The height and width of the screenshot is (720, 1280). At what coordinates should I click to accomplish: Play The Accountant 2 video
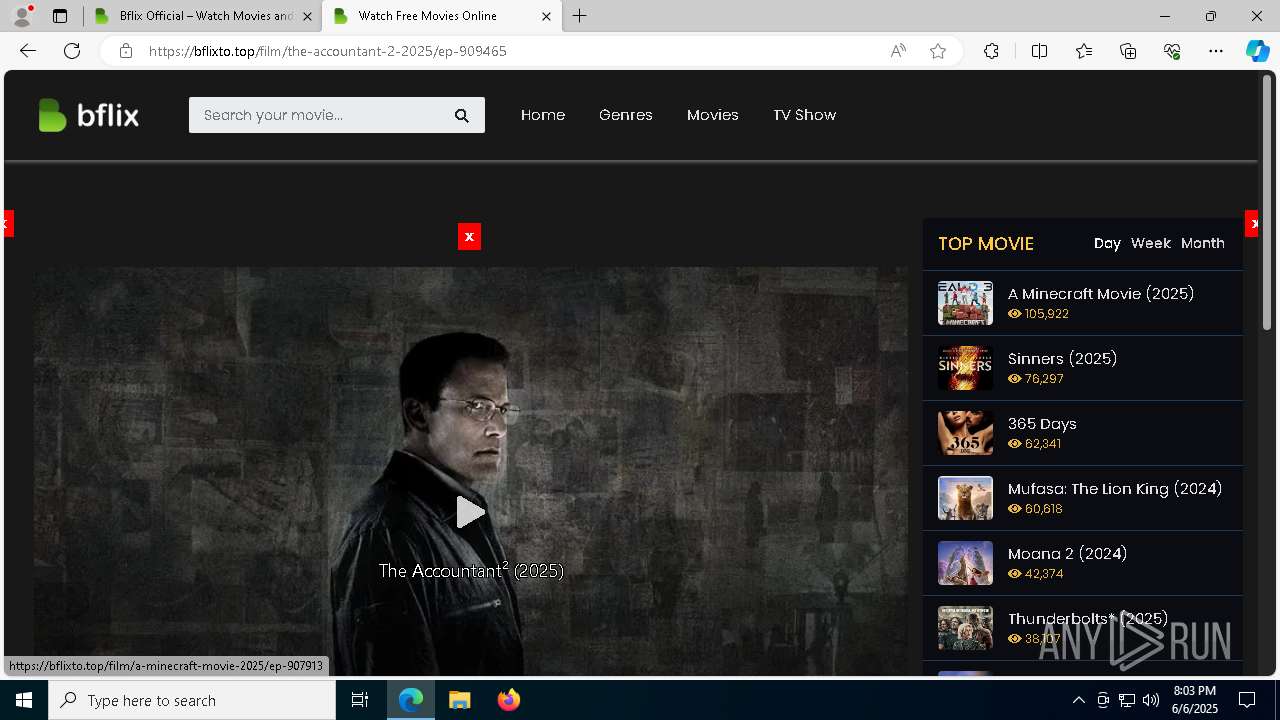click(x=470, y=512)
